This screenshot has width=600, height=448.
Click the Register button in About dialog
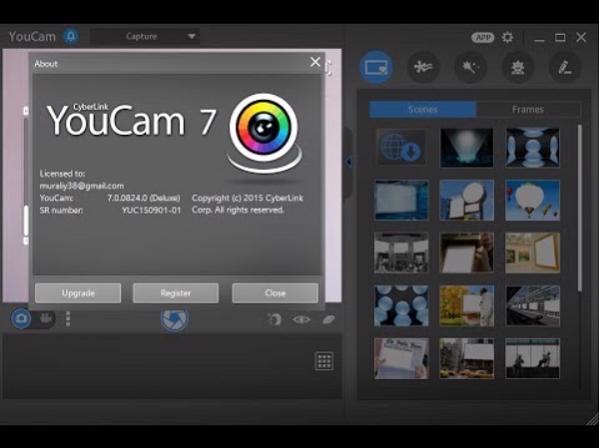[x=176, y=293]
